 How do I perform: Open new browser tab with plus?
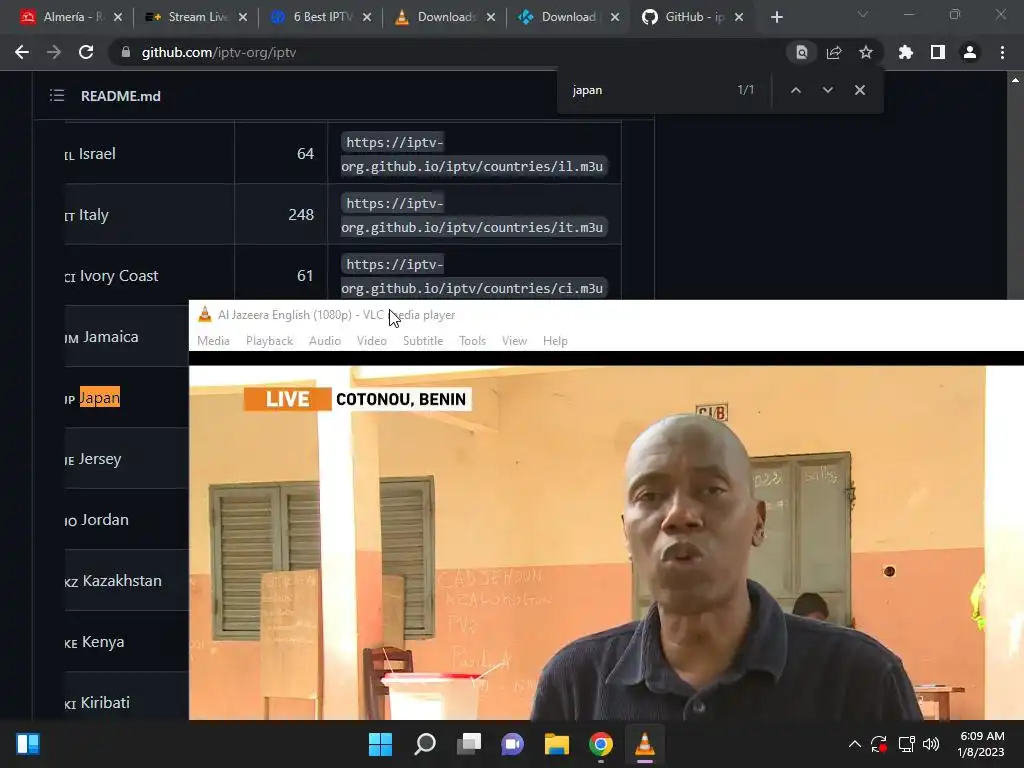(x=776, y=17)
